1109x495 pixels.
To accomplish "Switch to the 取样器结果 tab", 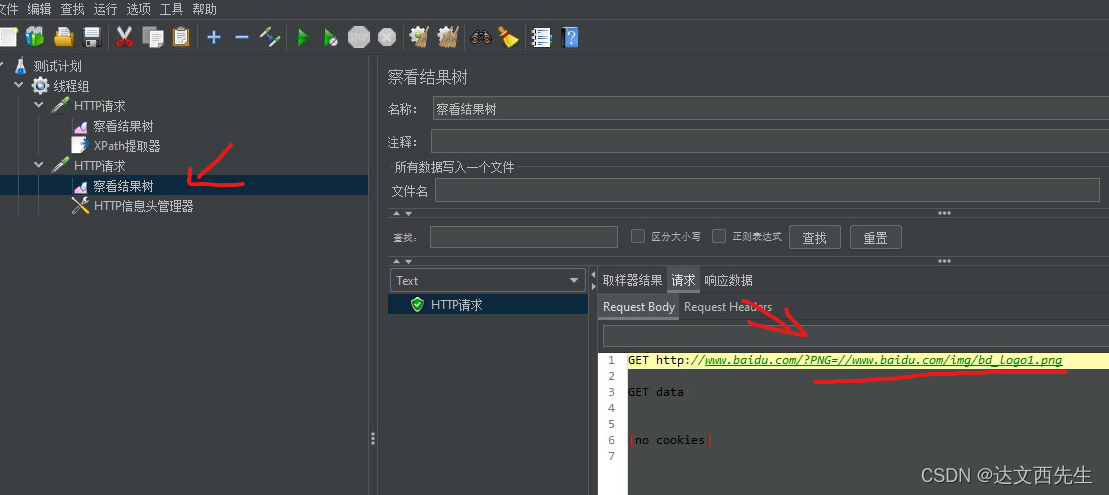I will pyautogui.click(x=632, y=280).
